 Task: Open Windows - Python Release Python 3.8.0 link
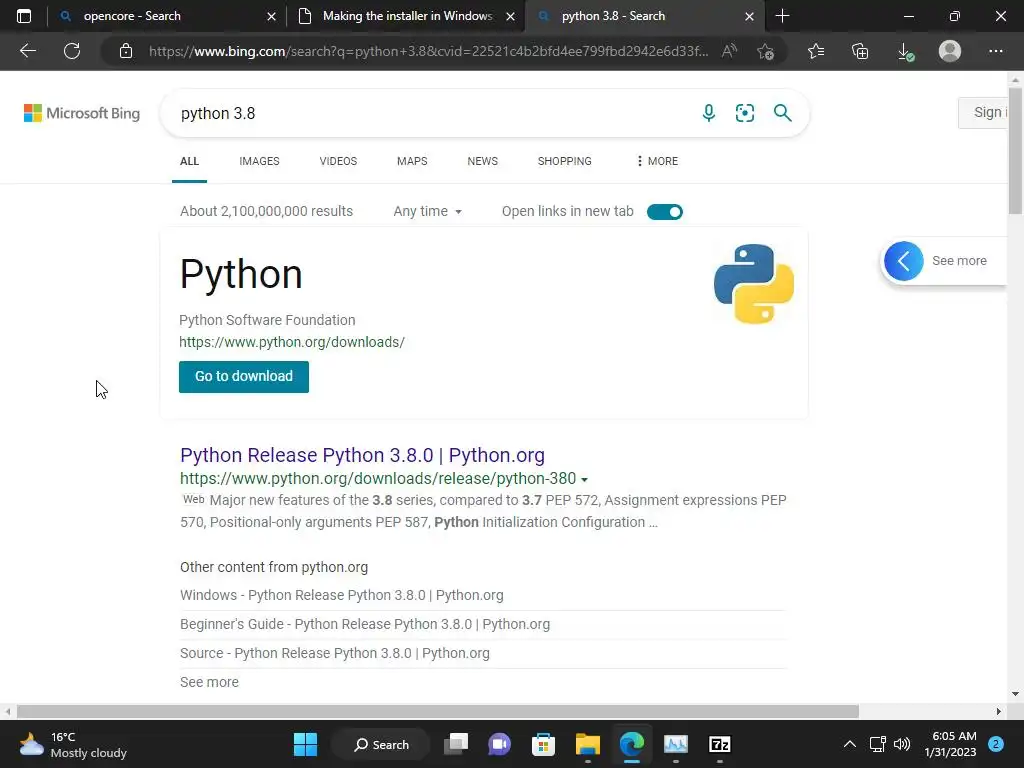coord(342,596)
